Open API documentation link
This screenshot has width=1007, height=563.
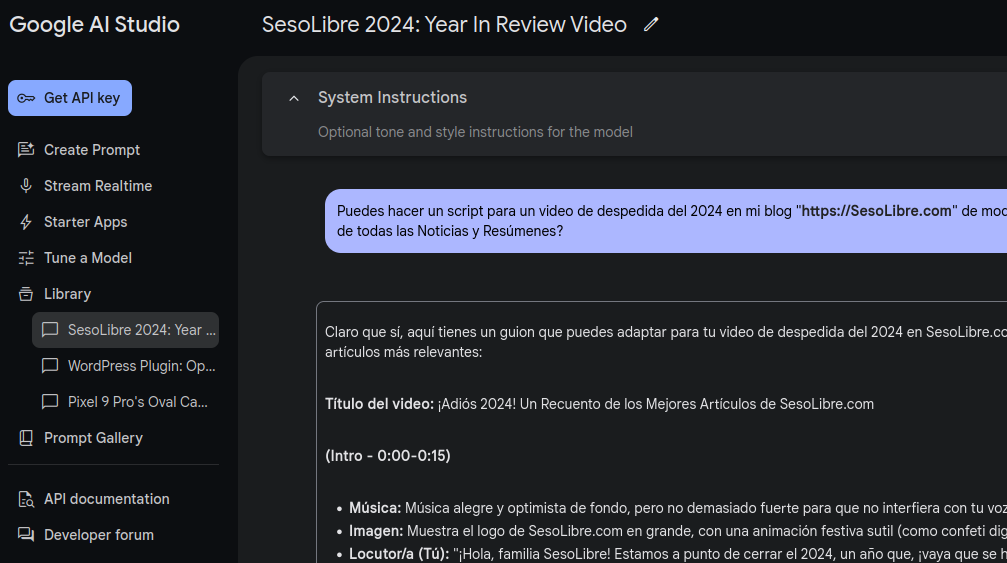click(x=107, y=499)
